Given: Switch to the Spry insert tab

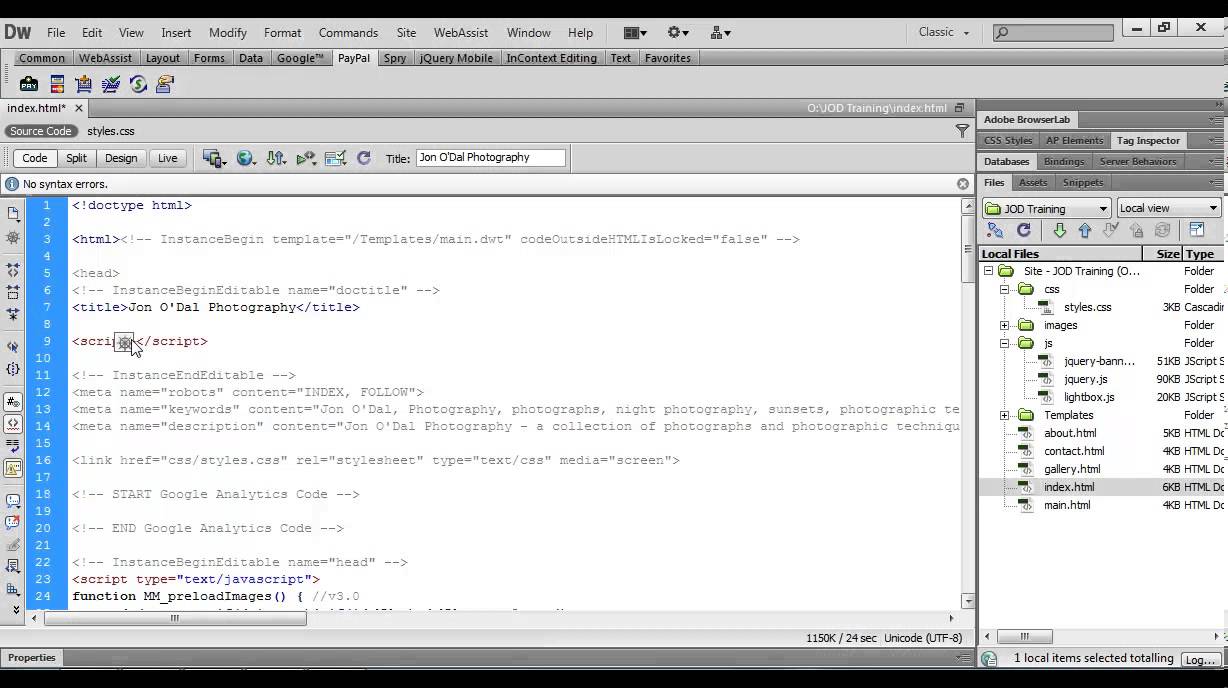Looking at the screenshot, I should coord(395,58).
